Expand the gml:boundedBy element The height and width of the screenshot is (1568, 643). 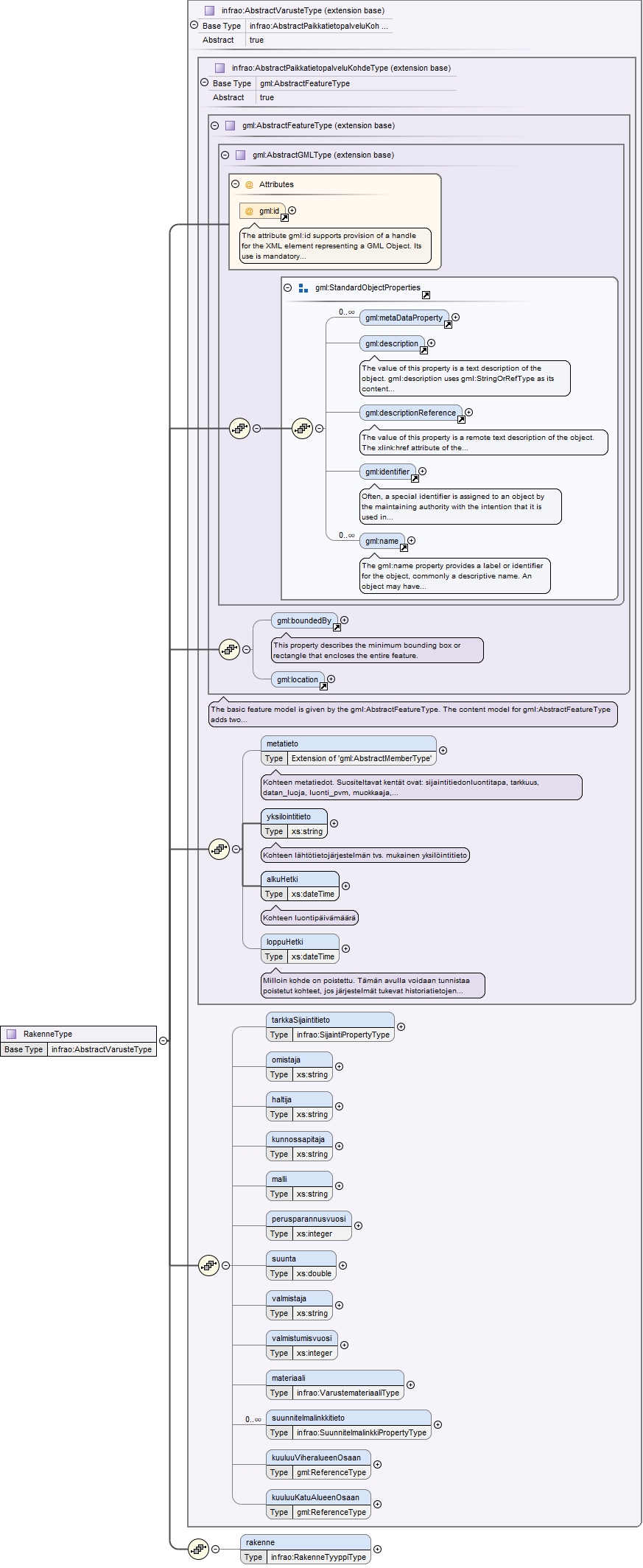coord(345,620)
